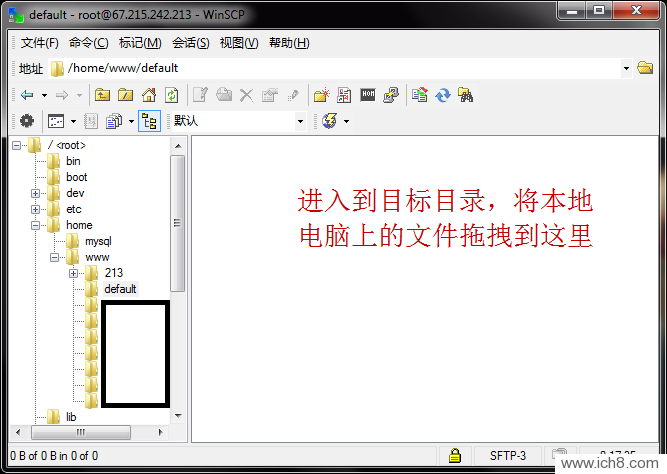Click the padlock encryption status icon
Screen dimensions: 667x474
pos(455,455)
